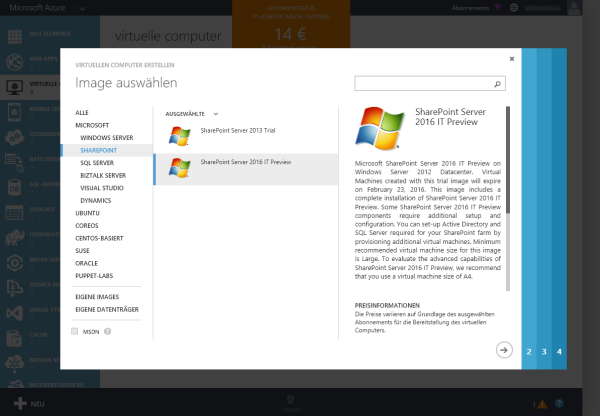Open Batch services icon in sidebar

[x=15, y=163]
